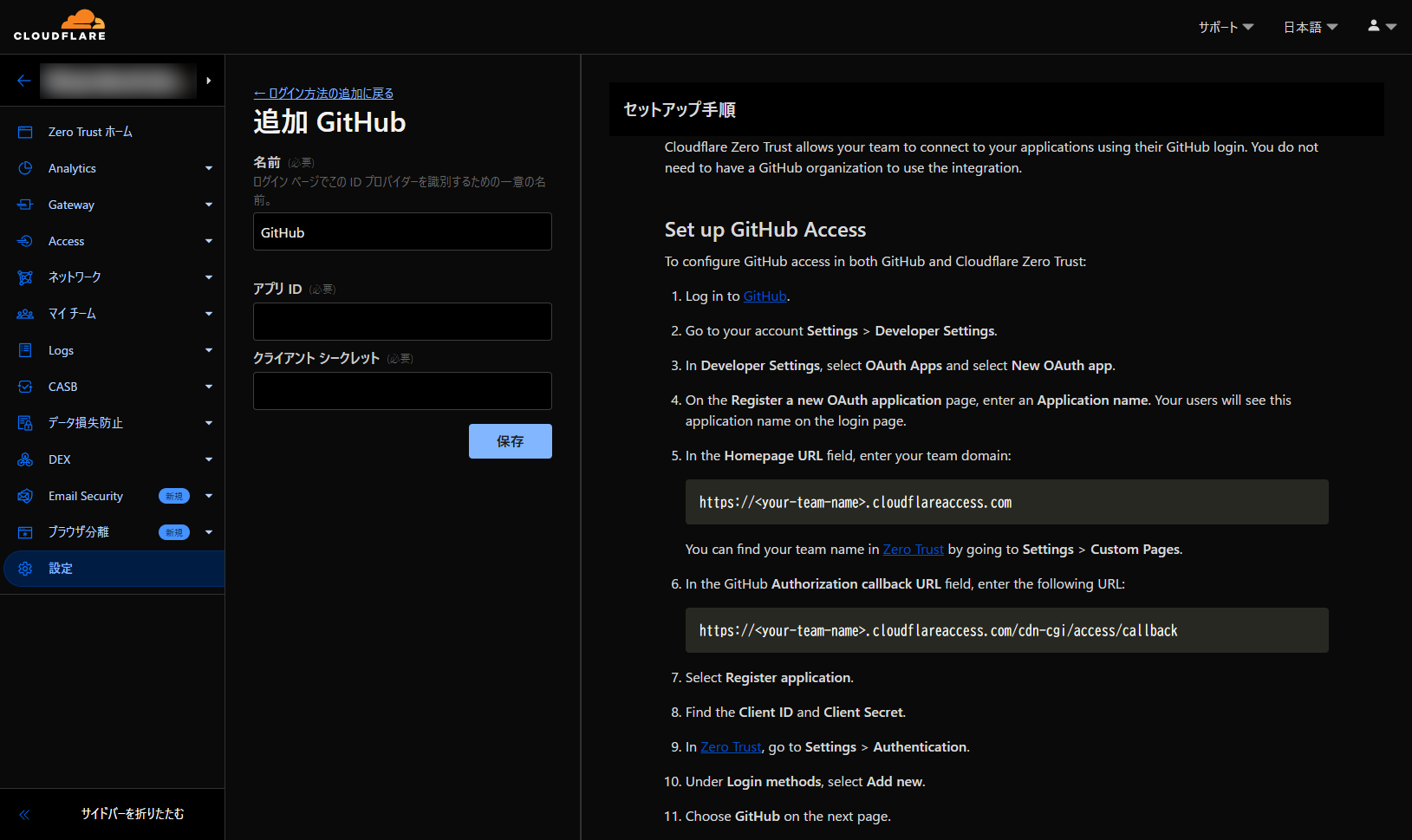Click the セットアップ手順 heading
This screenshot has width=1412, height=840.
pyautogui.click(x=680, y=110)
